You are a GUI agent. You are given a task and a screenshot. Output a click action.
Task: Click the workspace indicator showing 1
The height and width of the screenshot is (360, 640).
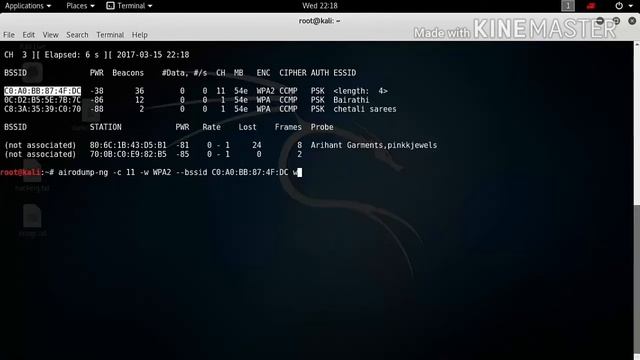[x=568, y=6]
